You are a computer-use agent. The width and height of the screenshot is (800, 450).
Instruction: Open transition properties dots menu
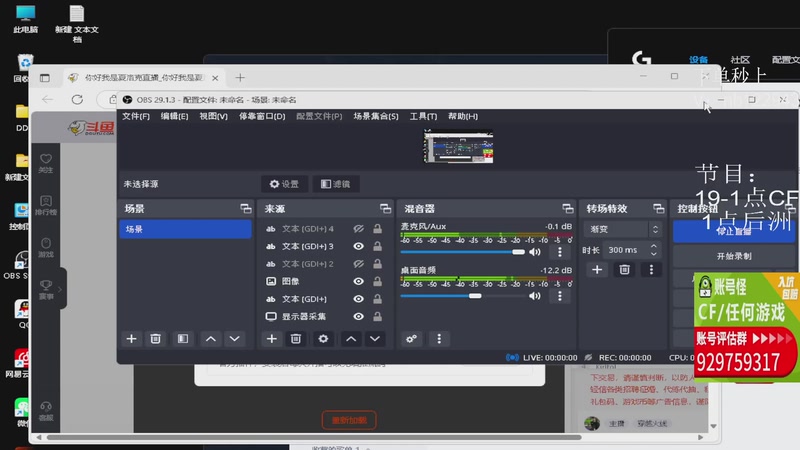pyautogui.click(x=651, y=269)
